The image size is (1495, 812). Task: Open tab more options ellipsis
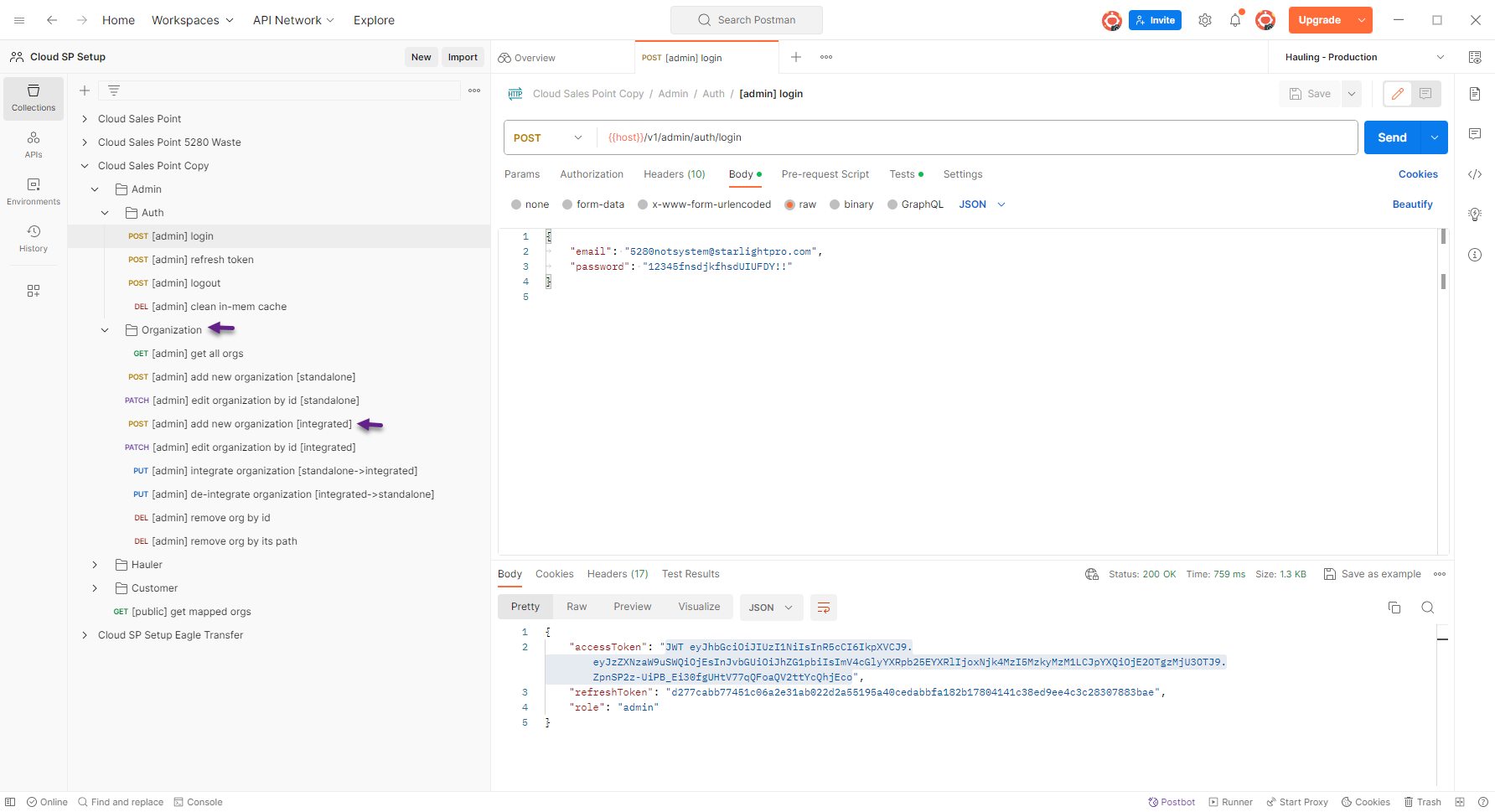(826, 57)
